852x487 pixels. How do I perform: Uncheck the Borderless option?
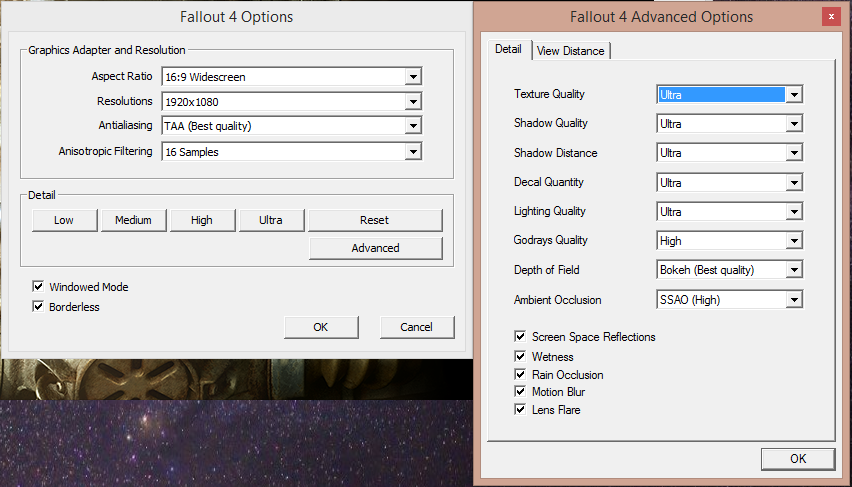38,307
